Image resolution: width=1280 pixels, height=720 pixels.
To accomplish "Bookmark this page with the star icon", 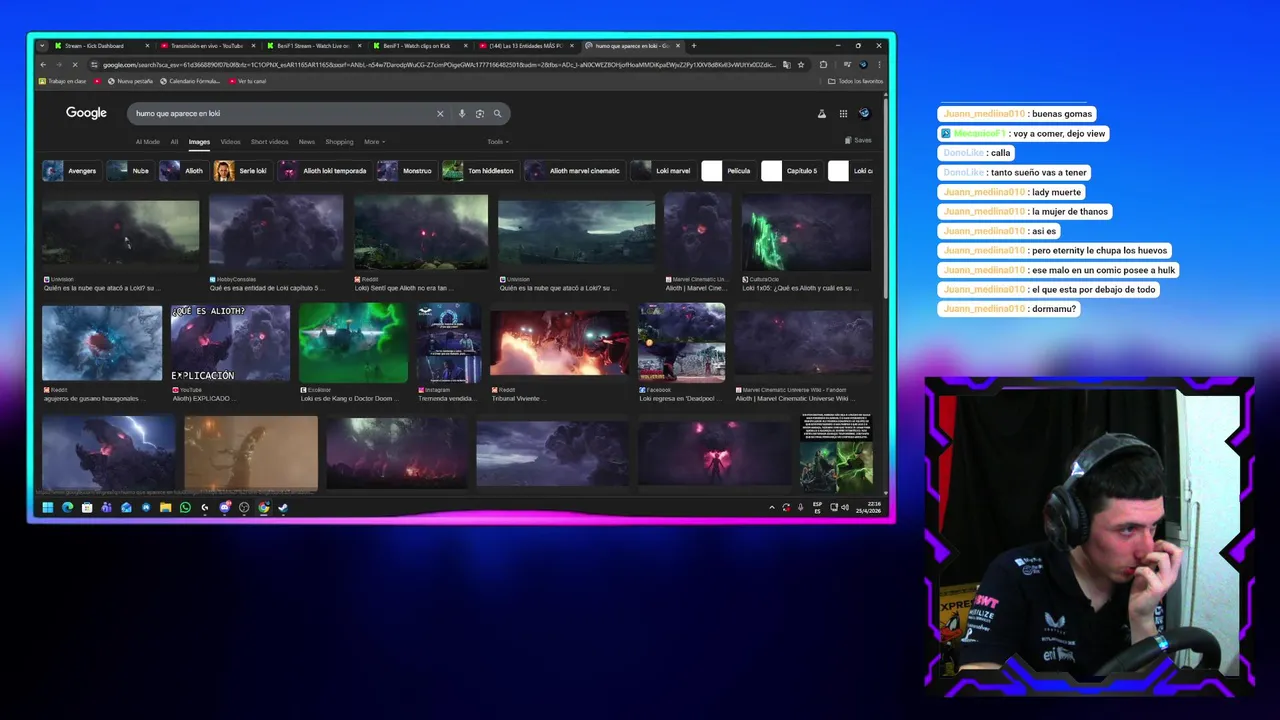I will click(x=800, y=65).
